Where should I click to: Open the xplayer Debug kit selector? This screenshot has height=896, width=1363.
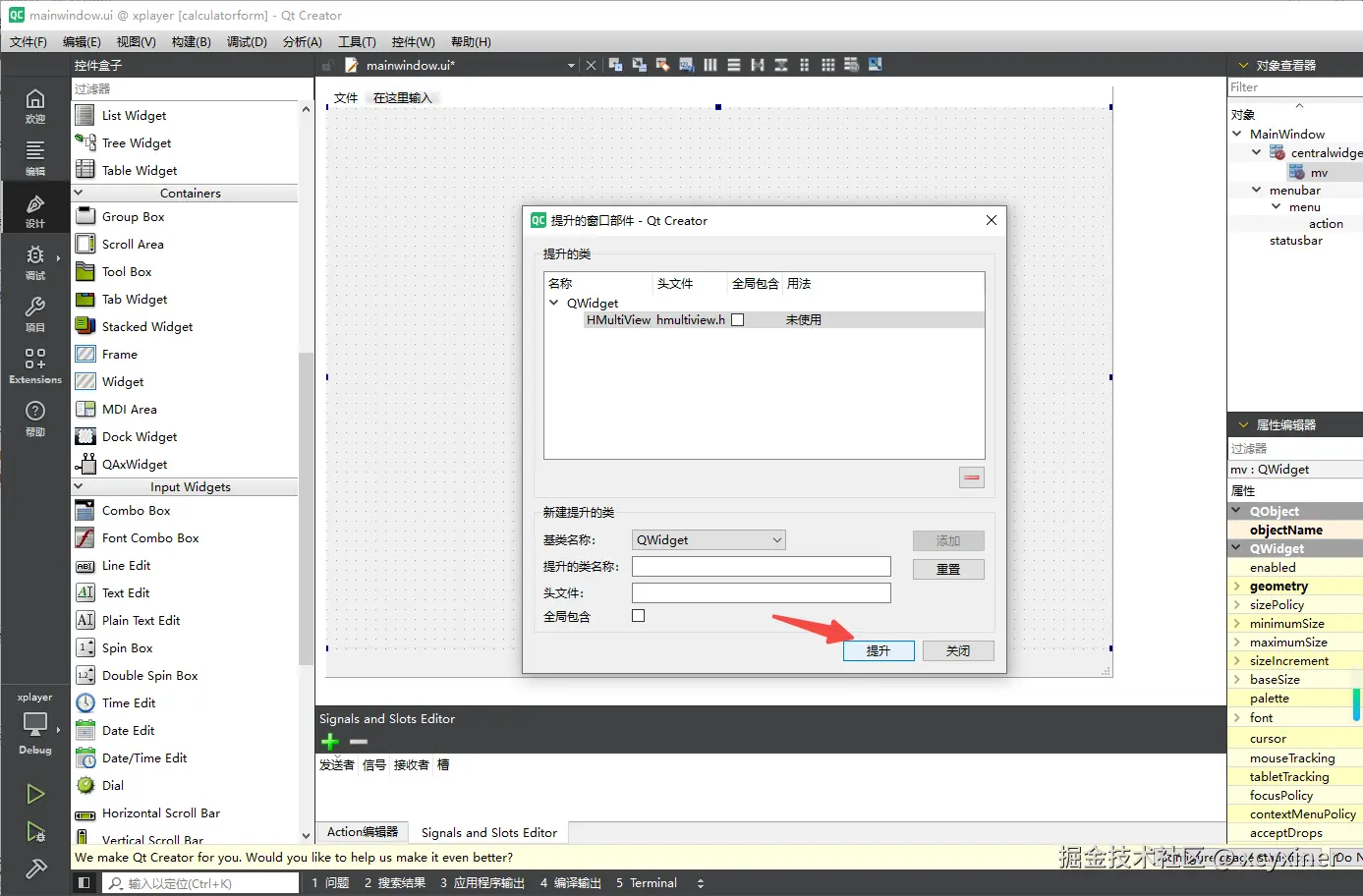coord(35,725)
